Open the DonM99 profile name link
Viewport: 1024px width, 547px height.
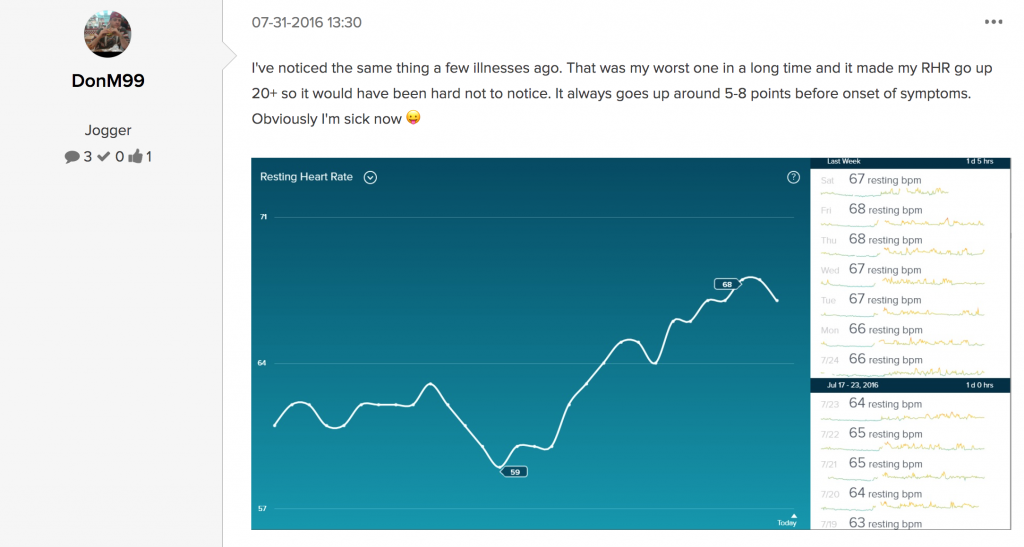pyautogui.click(x=108, y=81)
